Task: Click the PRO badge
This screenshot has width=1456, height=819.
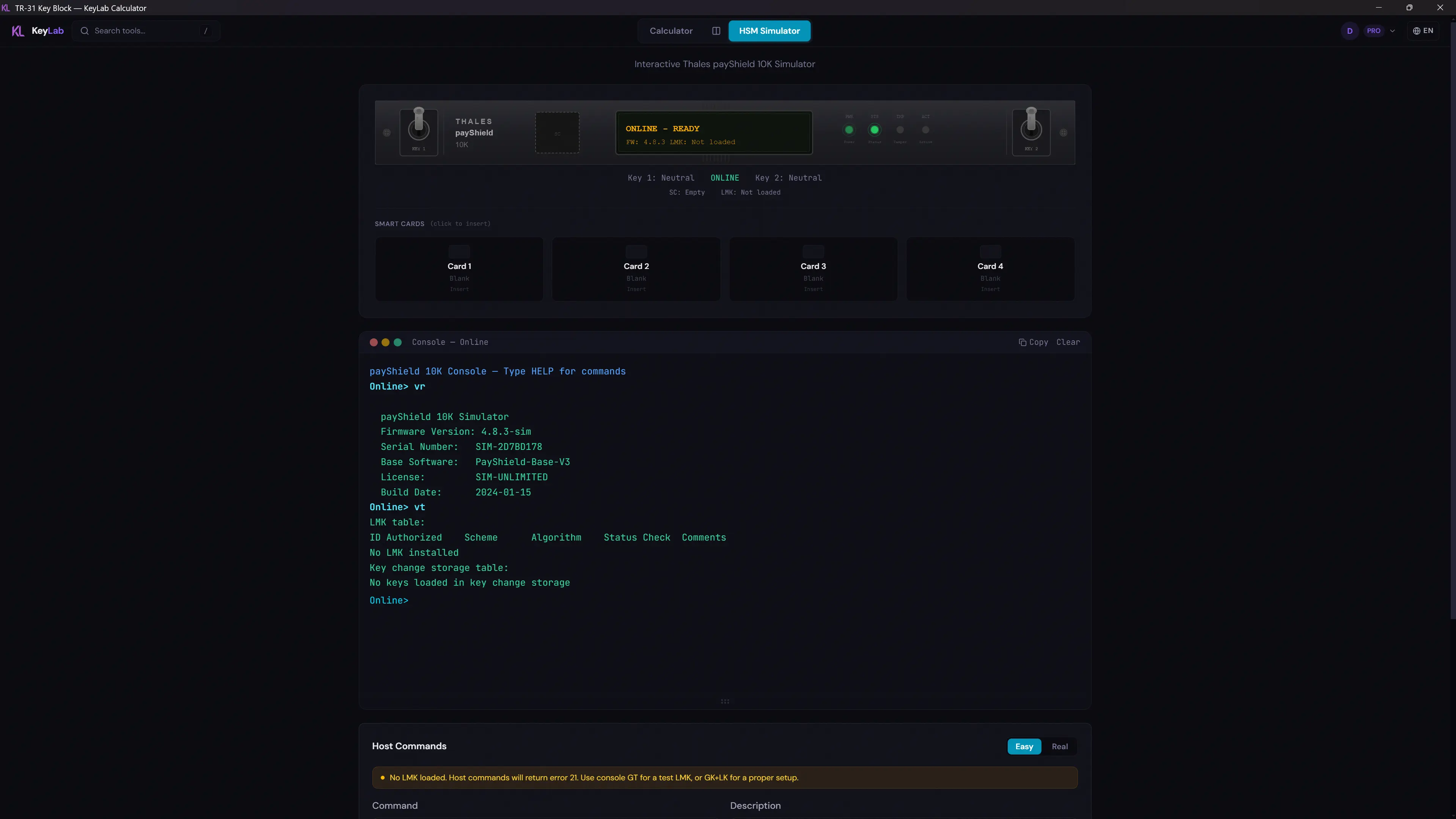Action: 1373,30
